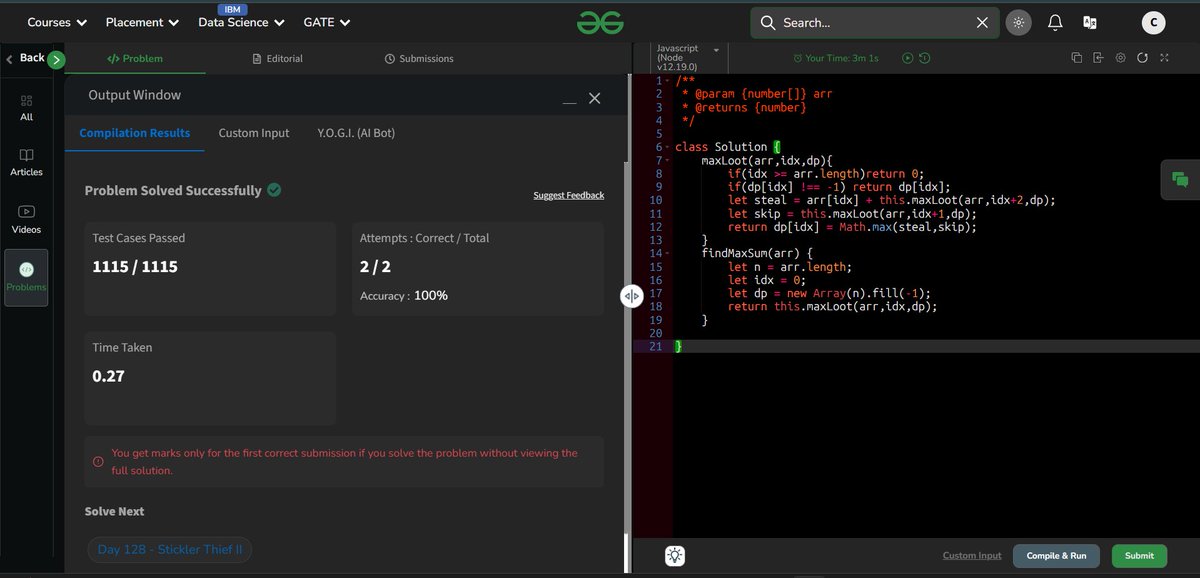Open the notifications bell
The height and width of the screenshot is (578, 1200).
pyautogui.click(x=1055, y=22)
